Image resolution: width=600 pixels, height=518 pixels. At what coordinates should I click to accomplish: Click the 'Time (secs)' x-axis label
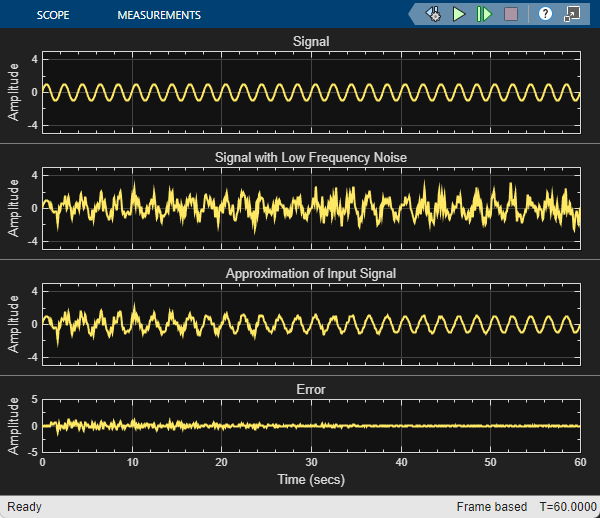click(311, 480)
